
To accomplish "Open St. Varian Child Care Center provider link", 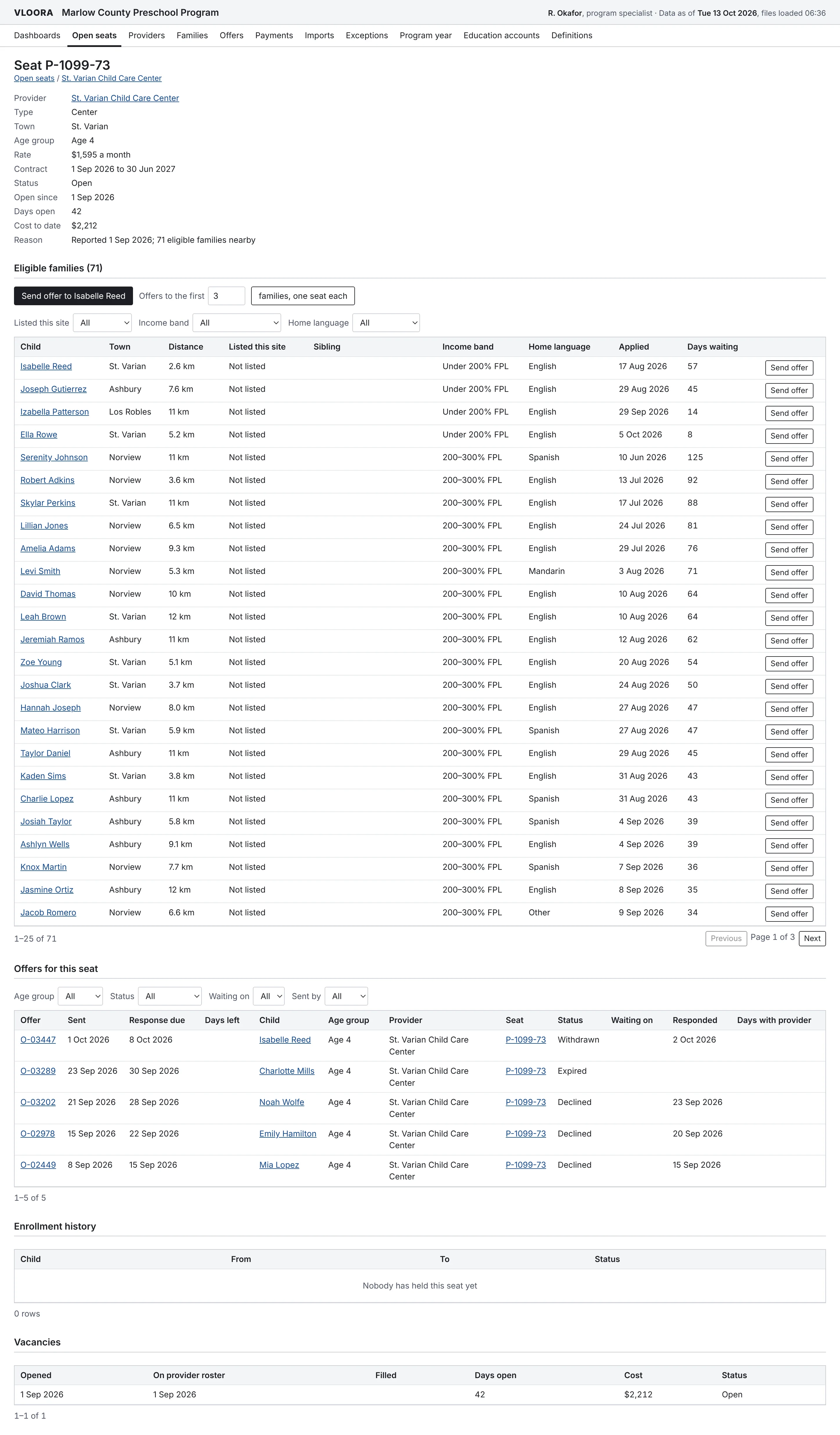I will click(125, 98).
